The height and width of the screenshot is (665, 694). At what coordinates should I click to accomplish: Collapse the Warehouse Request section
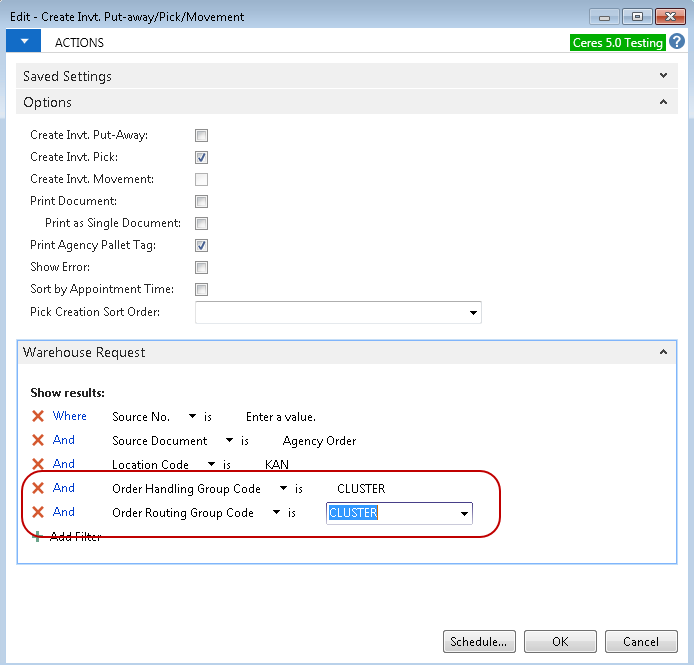point(663,352)
